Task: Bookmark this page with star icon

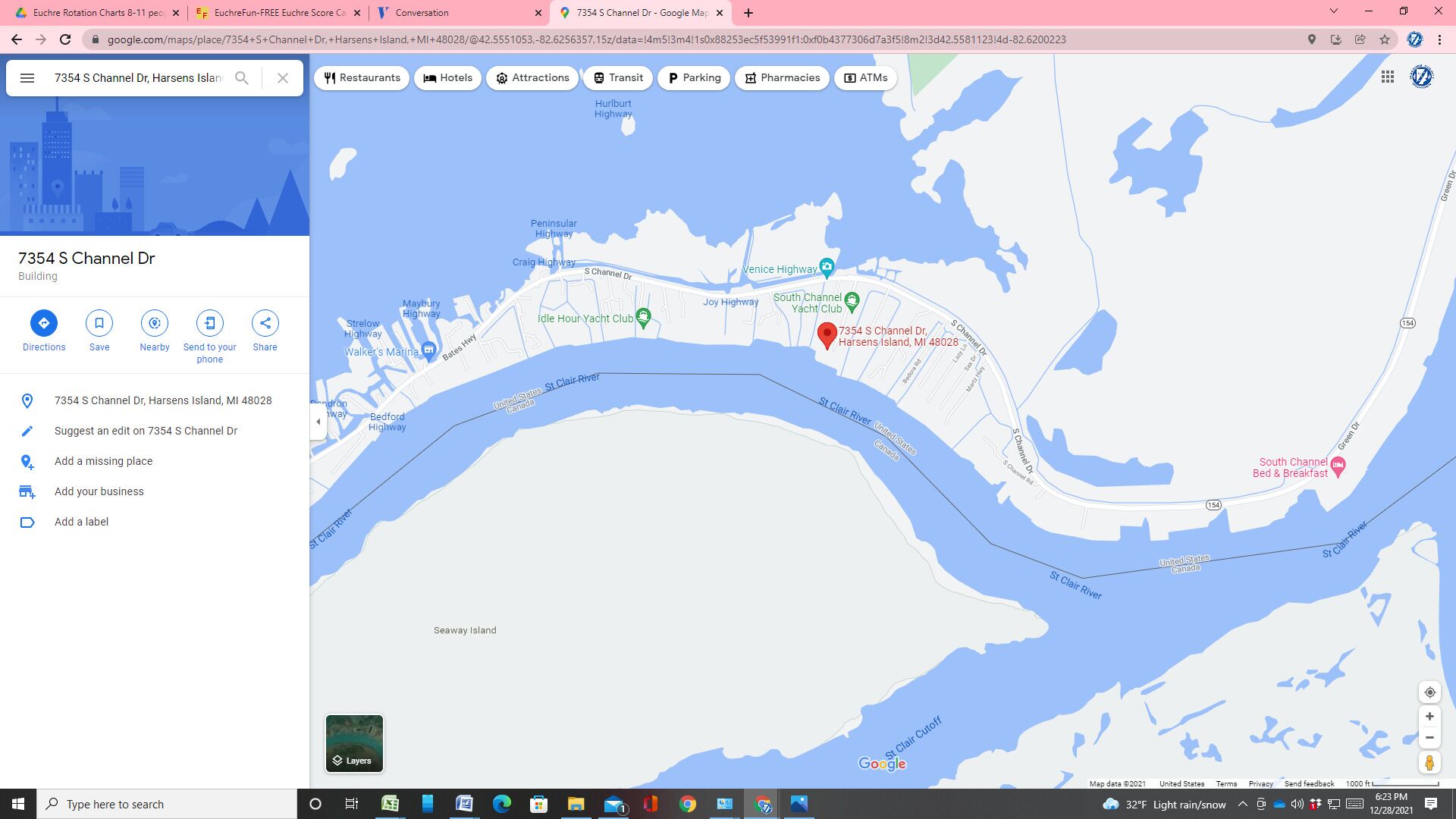Action: point(1385,39)
